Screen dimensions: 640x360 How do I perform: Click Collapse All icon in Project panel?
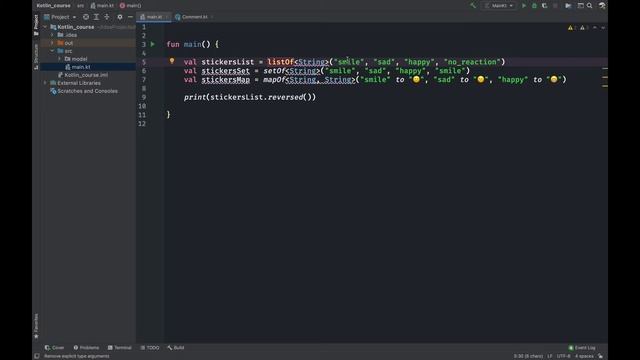(107, 17)
